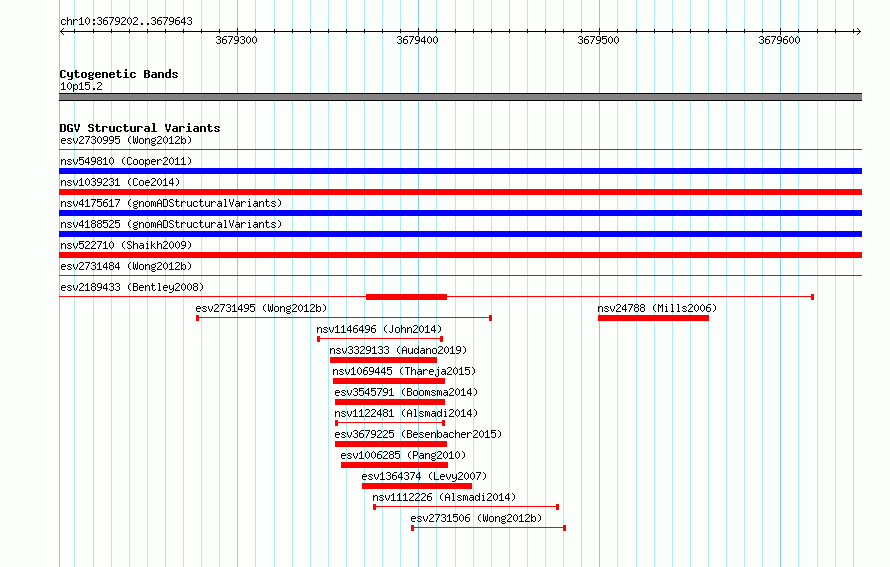This screenshot has width=890, height=567.
Task: Click the chr10:3679202..3679643 region label
Action: [127, 21]
